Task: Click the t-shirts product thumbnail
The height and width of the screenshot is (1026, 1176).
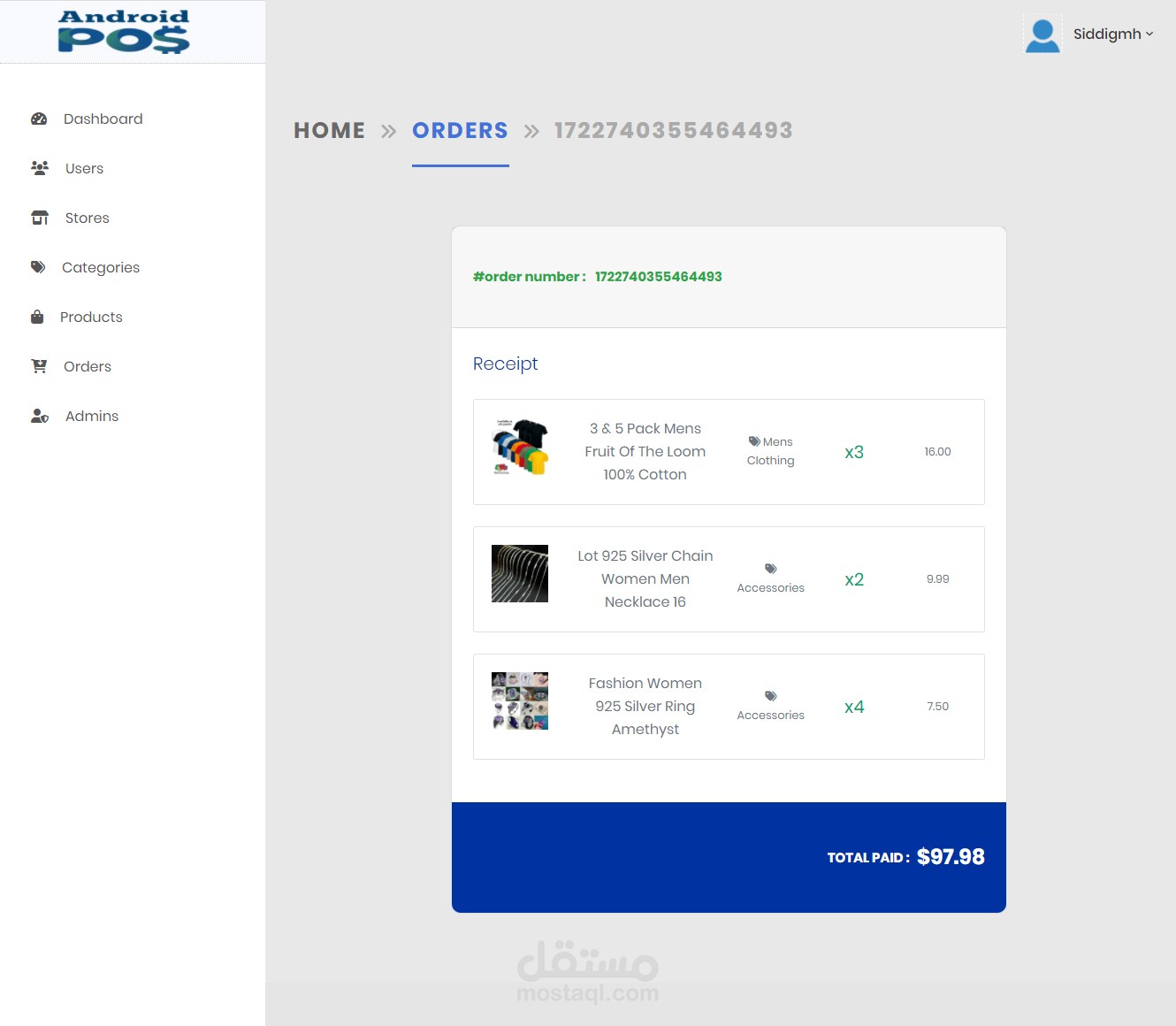Action: click(520, 447)
